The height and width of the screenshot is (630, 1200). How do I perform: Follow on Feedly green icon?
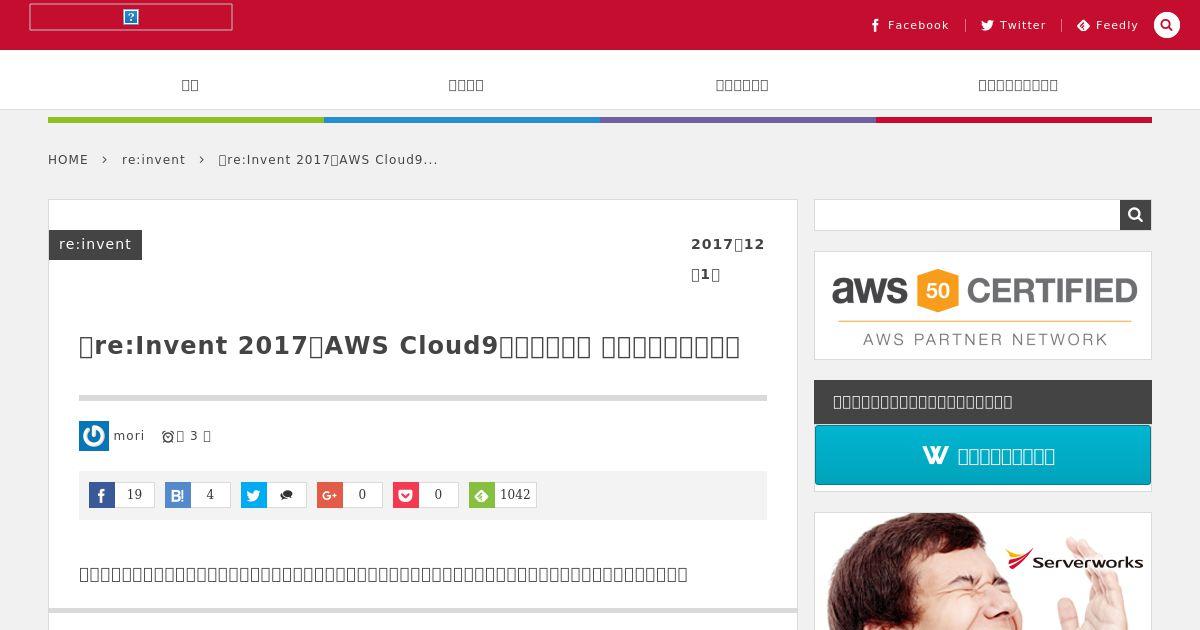482,495
